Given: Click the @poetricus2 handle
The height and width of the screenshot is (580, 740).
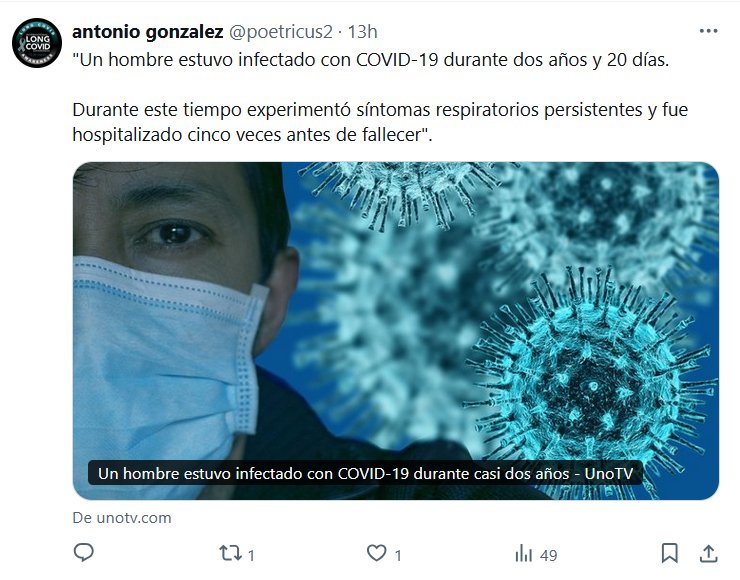Looking at the screenshot, I should tap(281, 32).
